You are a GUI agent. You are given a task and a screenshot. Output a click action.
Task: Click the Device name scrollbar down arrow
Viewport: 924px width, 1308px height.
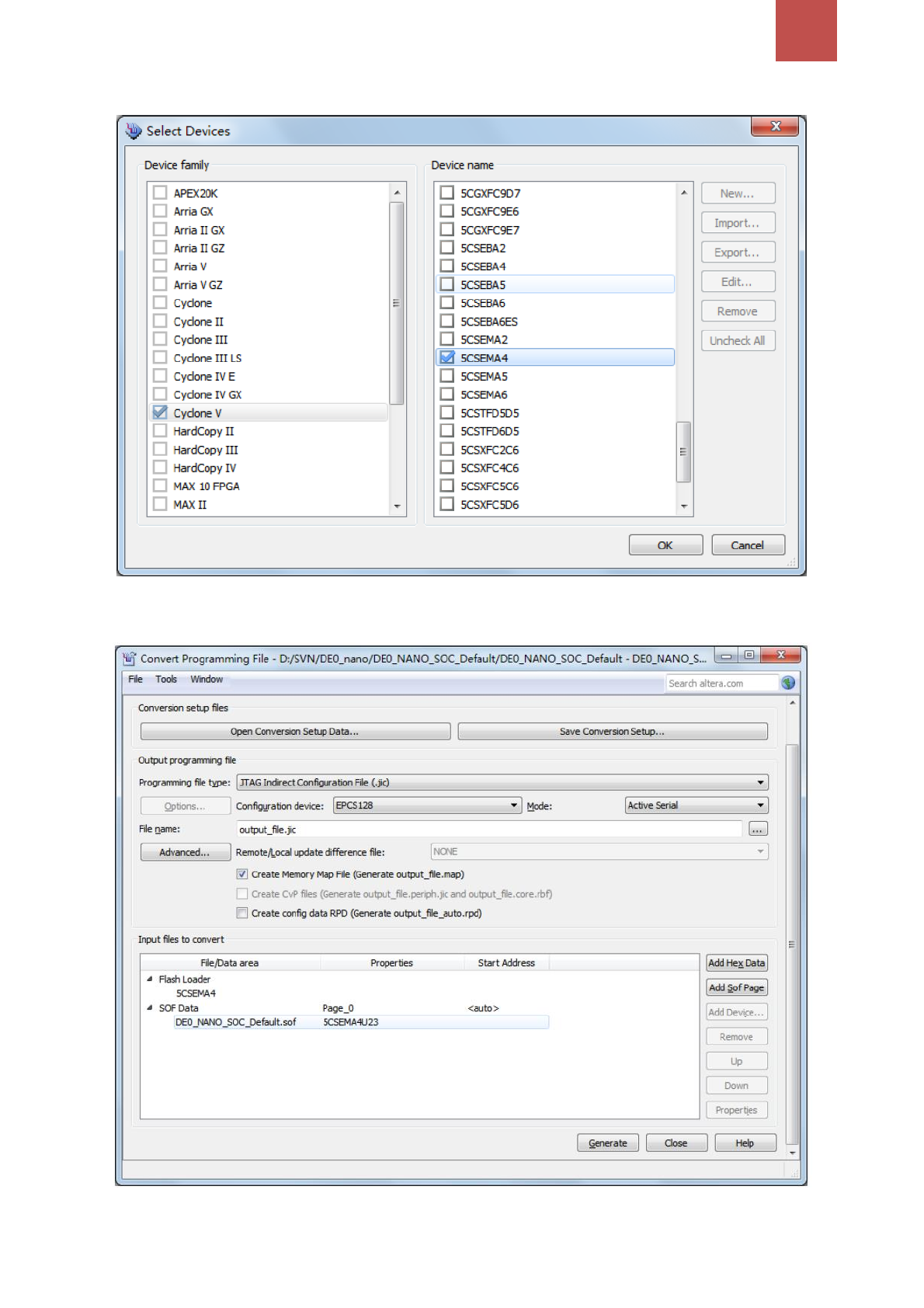tap(684, 506)
